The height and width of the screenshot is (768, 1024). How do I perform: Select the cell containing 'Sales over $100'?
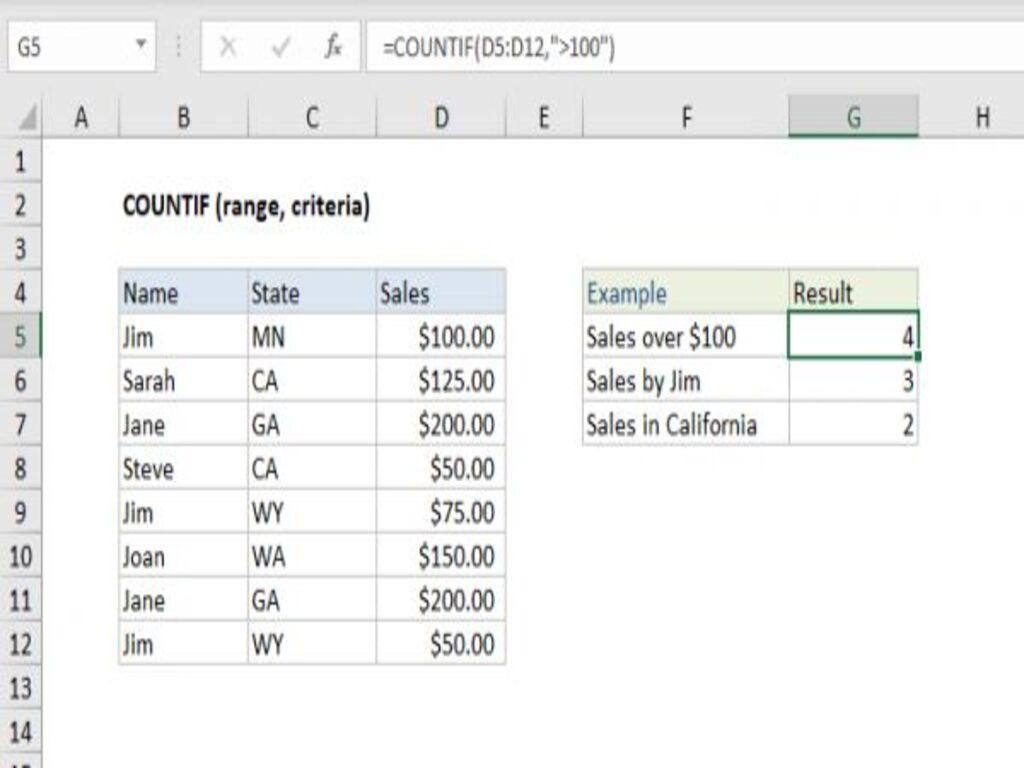tap(660, 337)
